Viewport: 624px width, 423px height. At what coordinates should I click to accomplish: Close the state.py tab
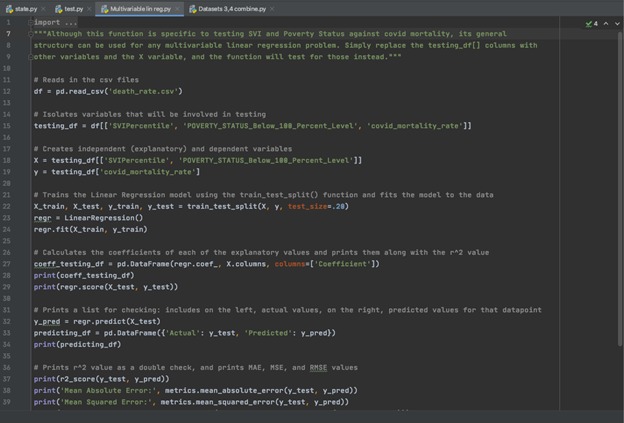coord(43,9)
